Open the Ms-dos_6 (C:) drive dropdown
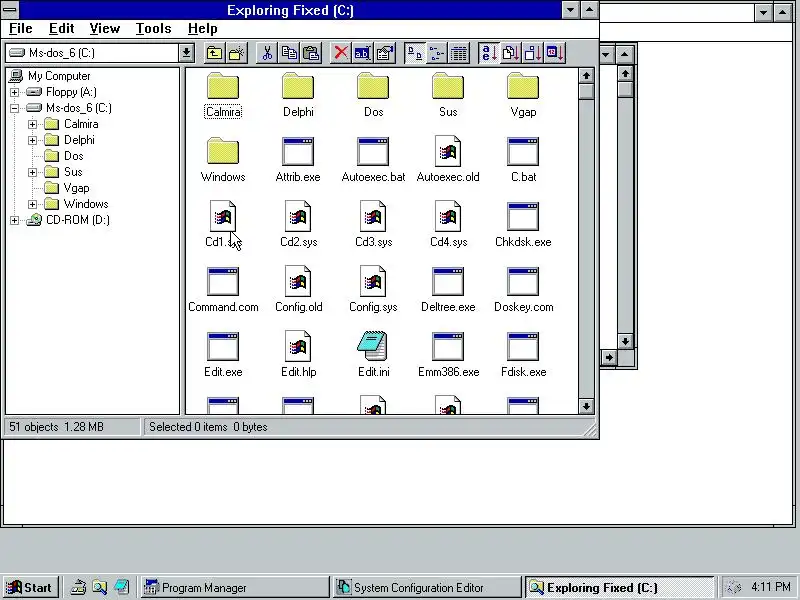 coord(186,53)
